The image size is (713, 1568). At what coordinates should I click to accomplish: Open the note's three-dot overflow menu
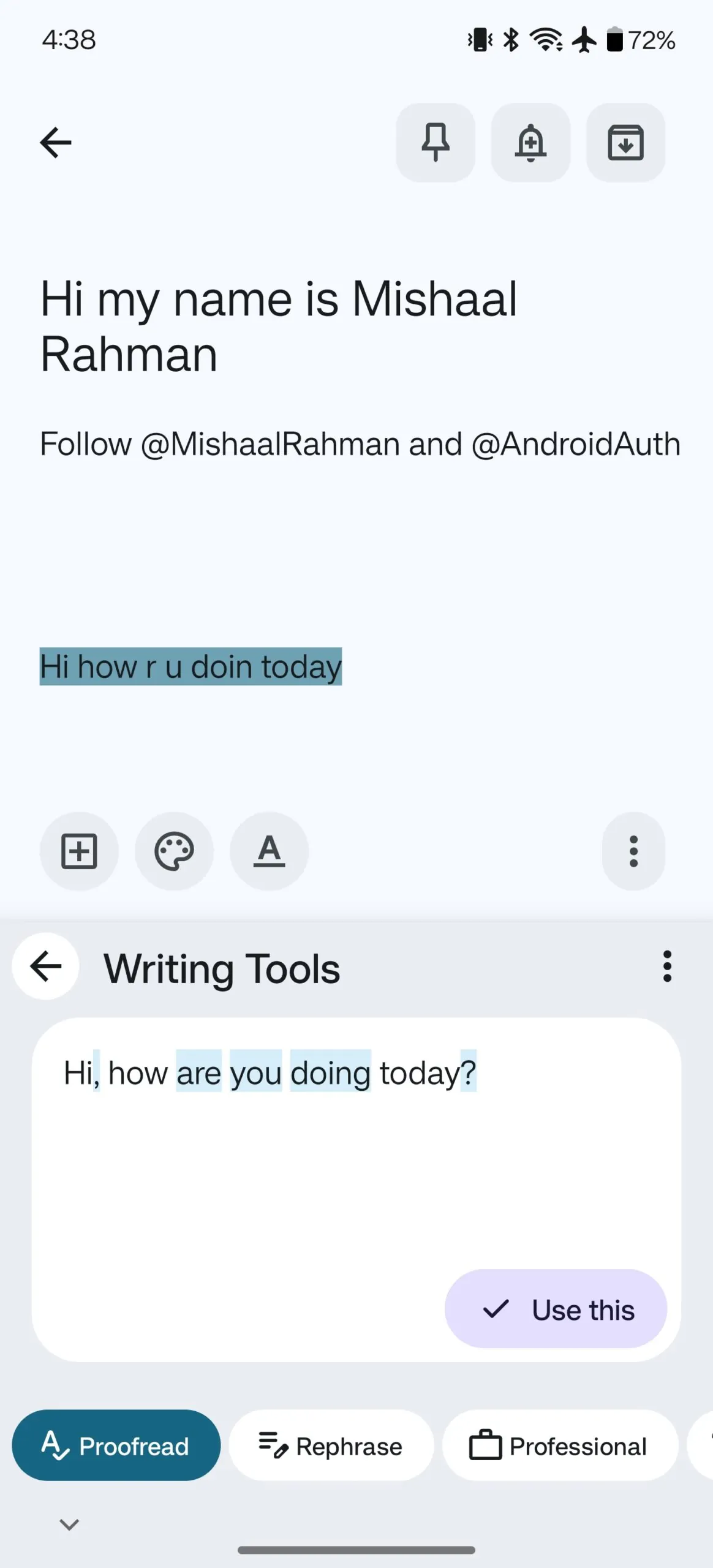coord(633,851)
